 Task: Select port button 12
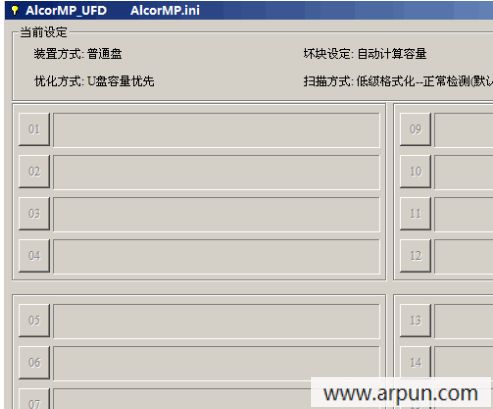tap(415, 256)
